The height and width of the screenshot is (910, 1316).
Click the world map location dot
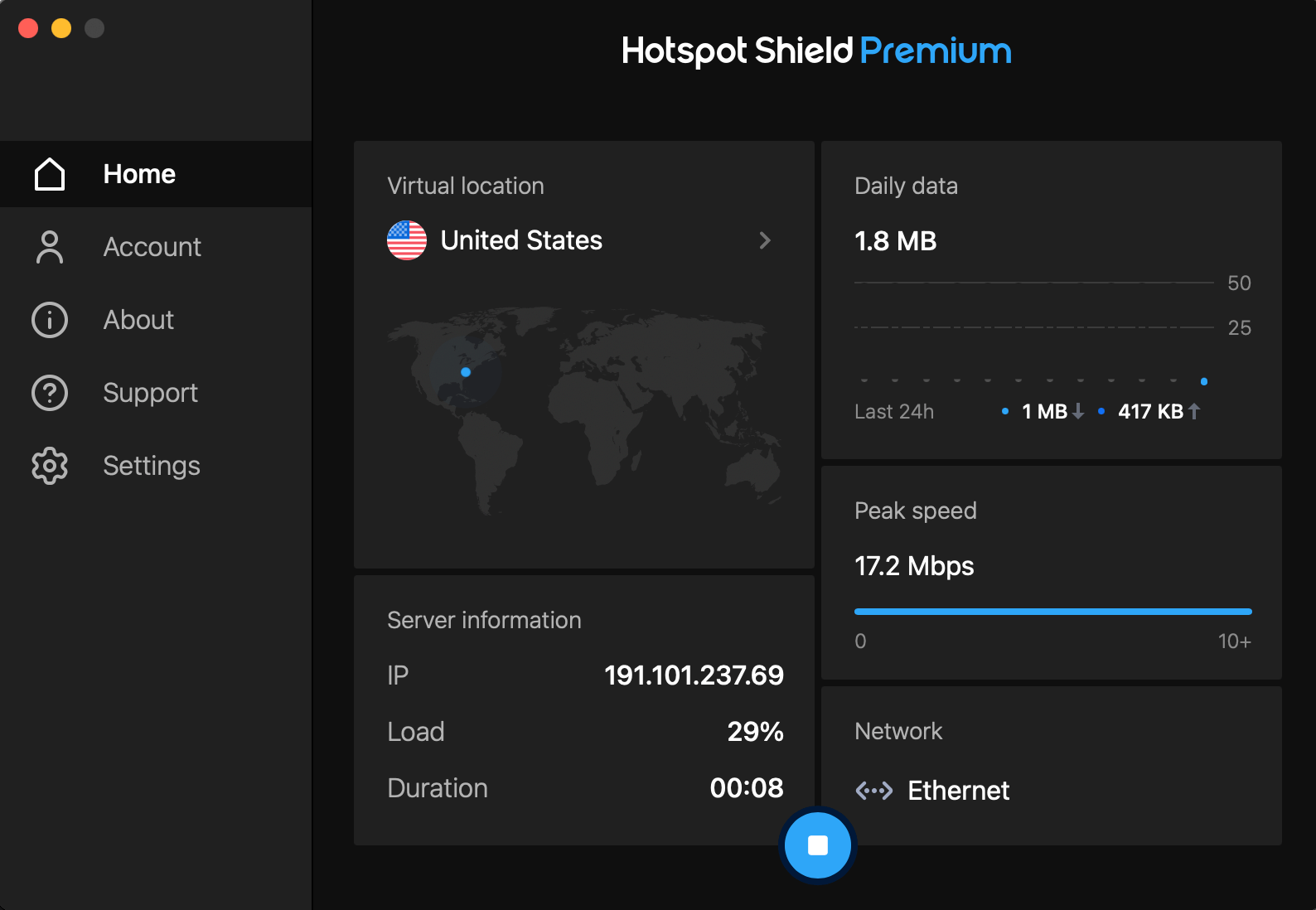466,372
